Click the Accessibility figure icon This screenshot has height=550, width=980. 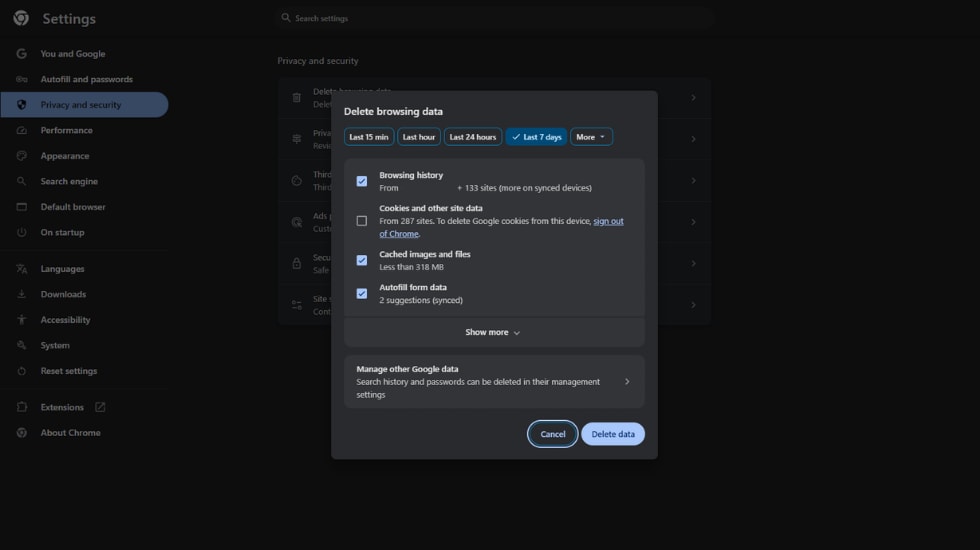coord(21,319)
